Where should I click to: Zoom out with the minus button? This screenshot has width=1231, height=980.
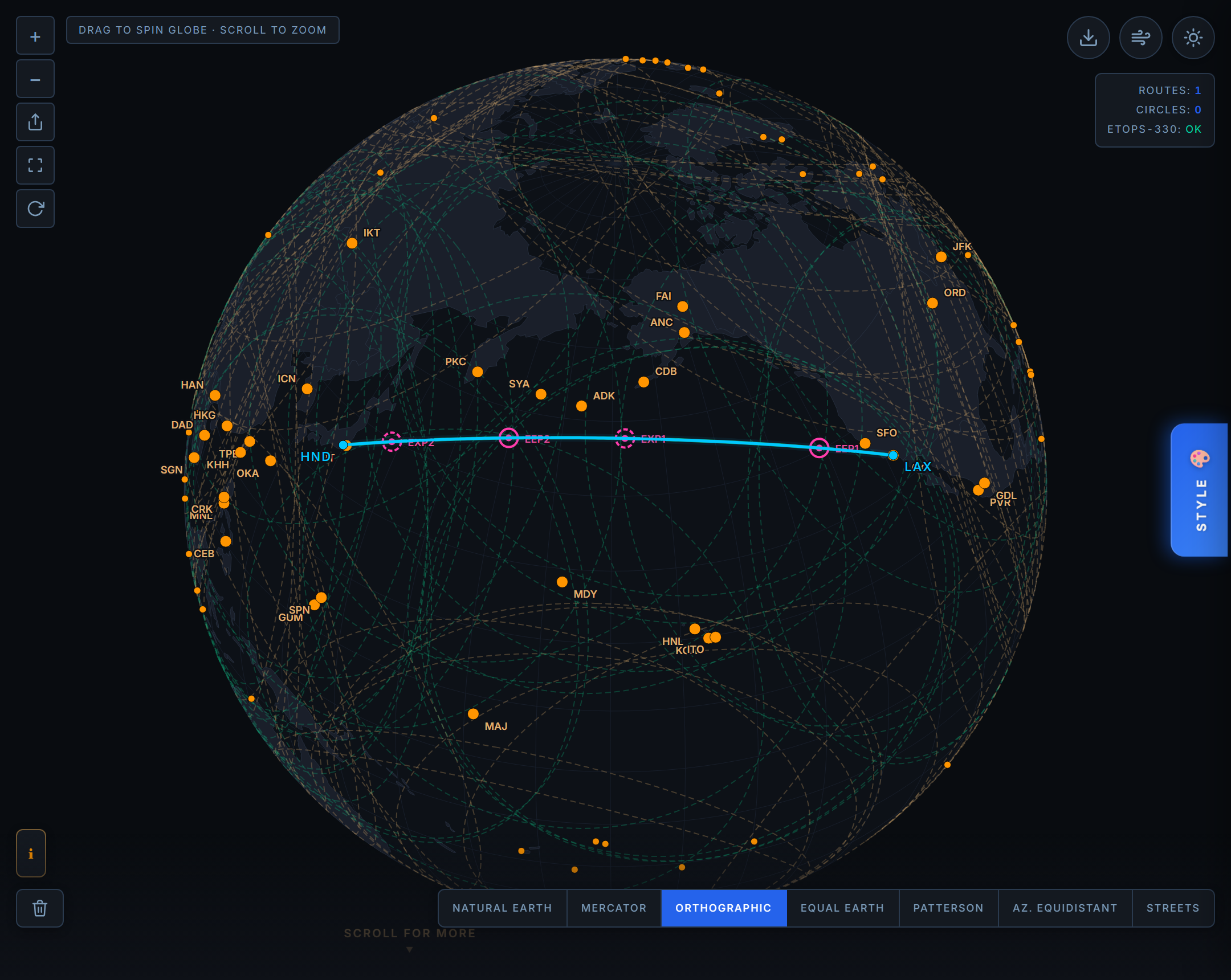35,79
